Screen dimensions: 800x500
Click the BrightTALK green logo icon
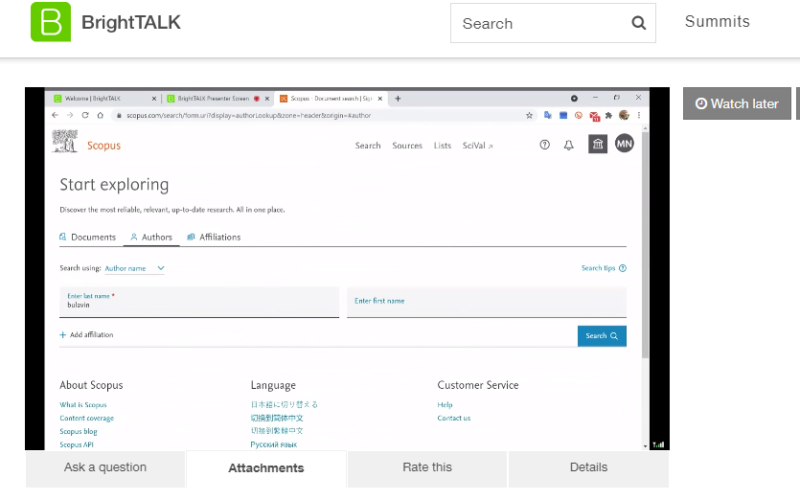coord(51,22)
